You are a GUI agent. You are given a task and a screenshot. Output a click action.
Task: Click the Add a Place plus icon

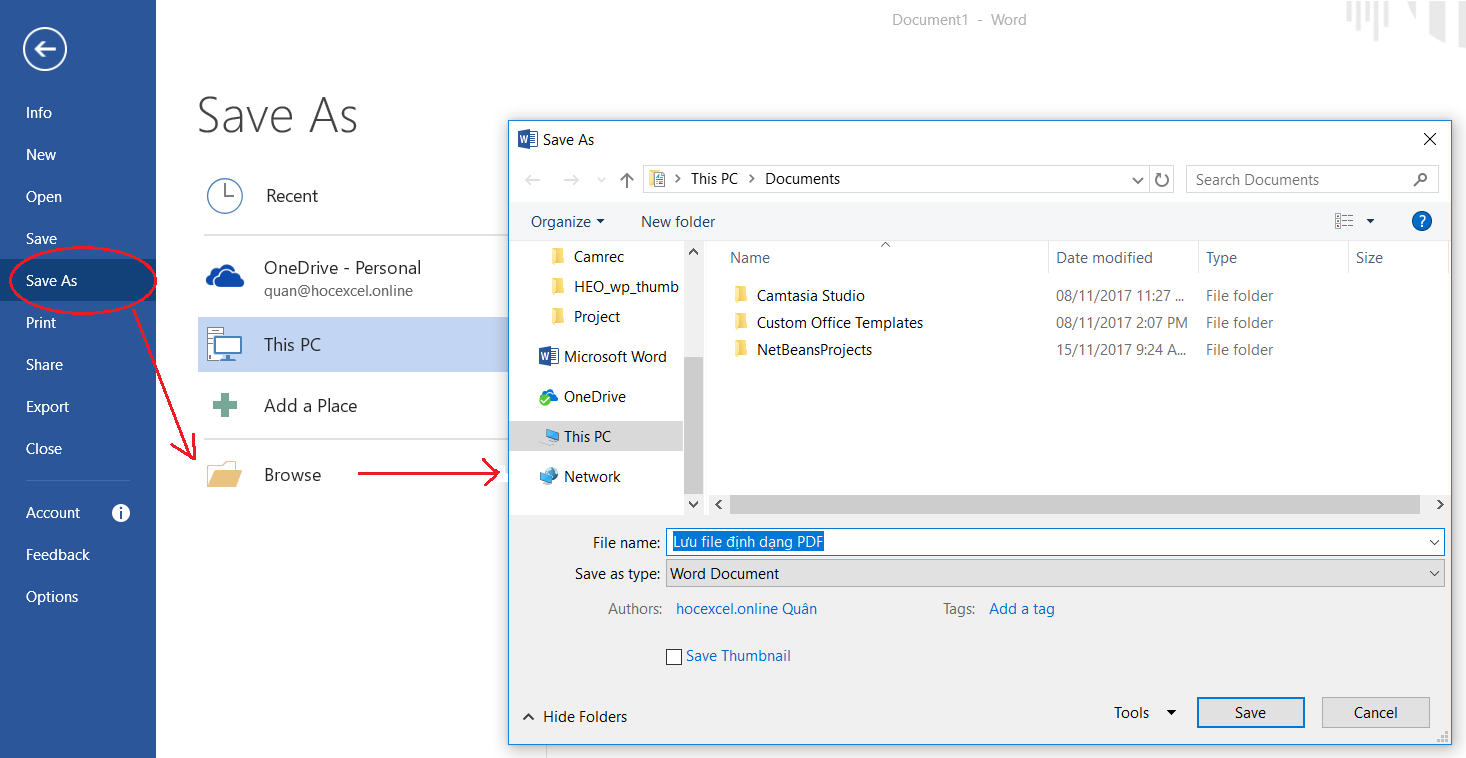pos(224,405)
